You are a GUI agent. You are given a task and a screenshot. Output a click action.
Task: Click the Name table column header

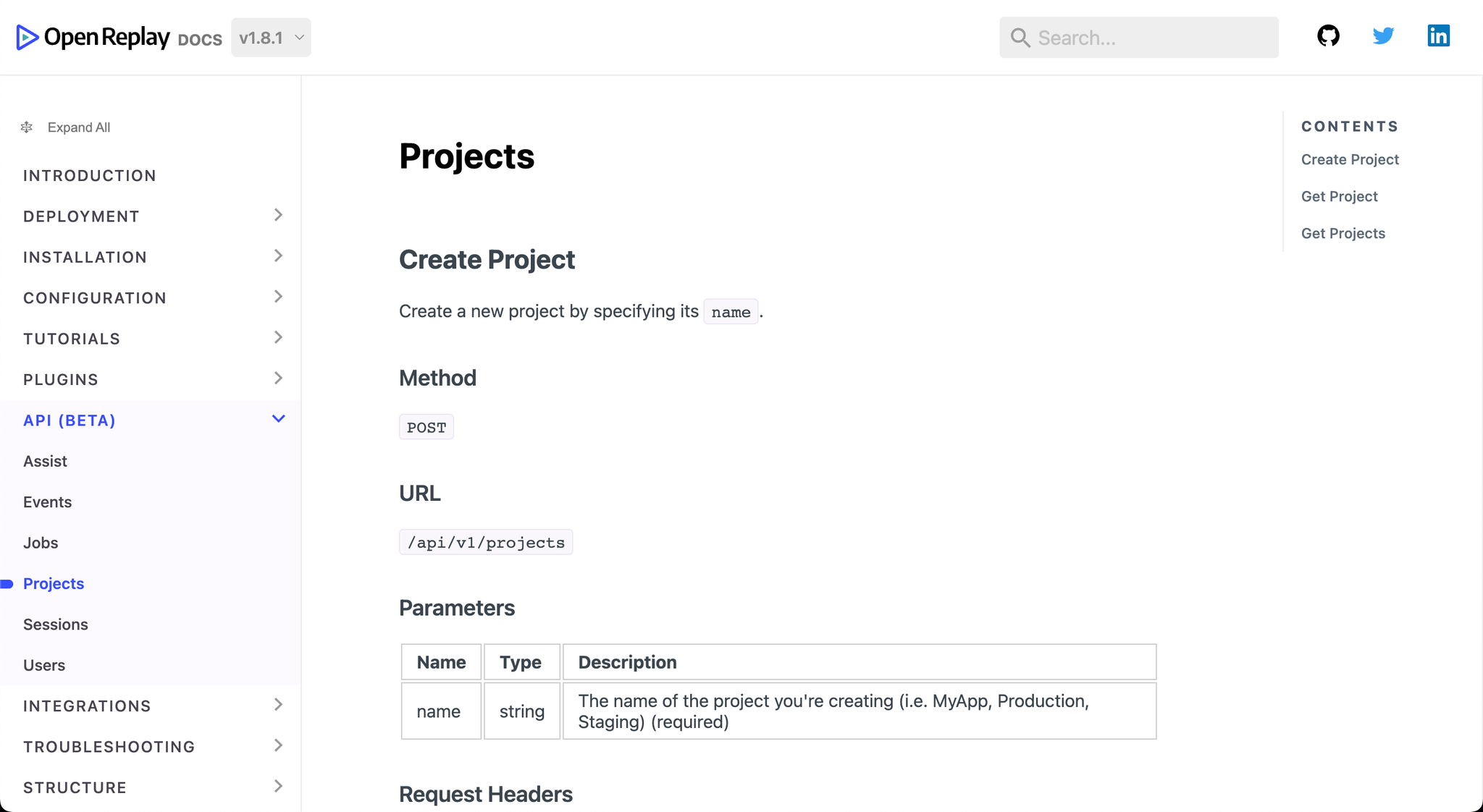(441, 662)
